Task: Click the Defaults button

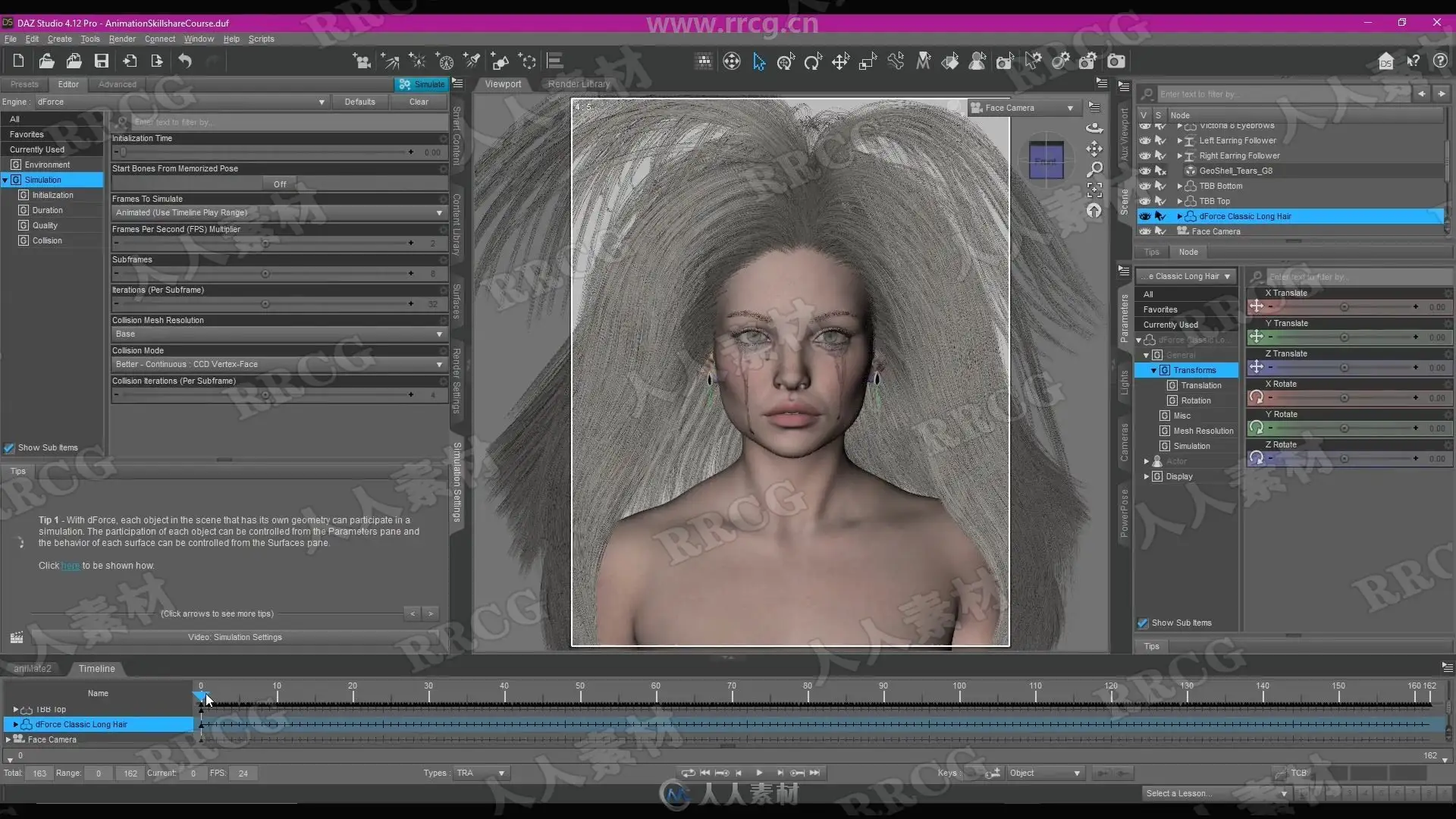Action: (359, 102)
